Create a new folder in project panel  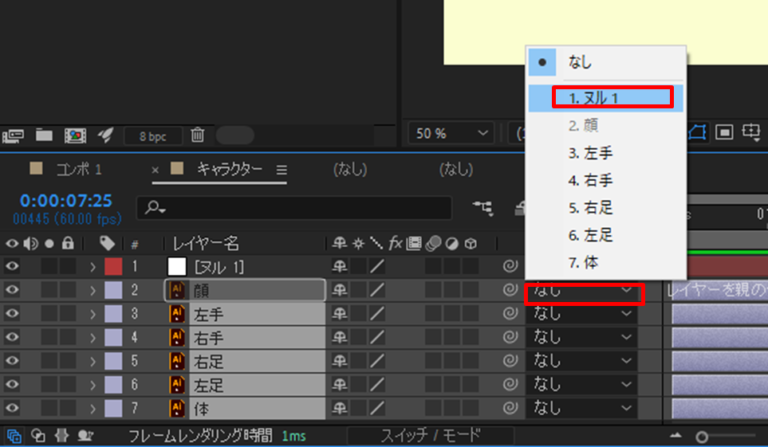point(44,134)
